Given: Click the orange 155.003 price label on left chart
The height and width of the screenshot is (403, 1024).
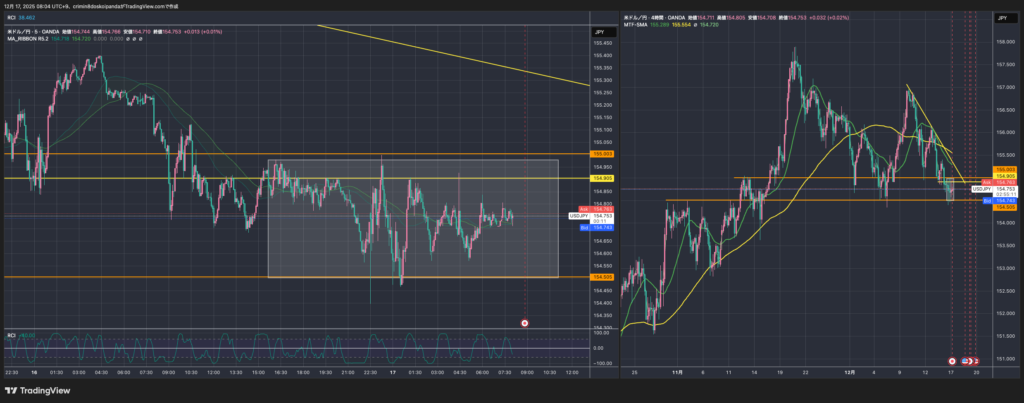Looking at the screenshot, I should click(602, 154).
